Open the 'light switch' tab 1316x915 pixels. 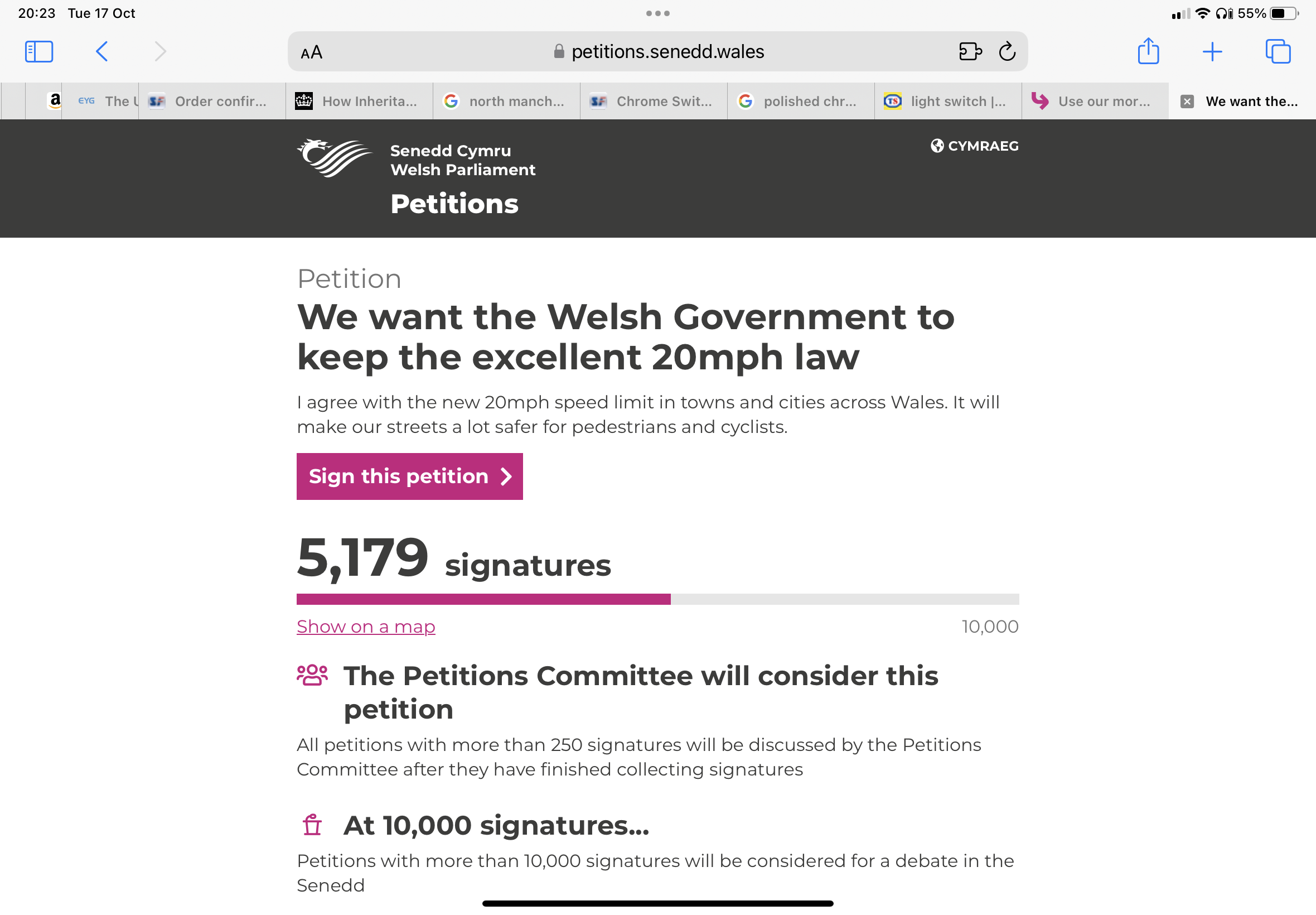coord(947,102)
